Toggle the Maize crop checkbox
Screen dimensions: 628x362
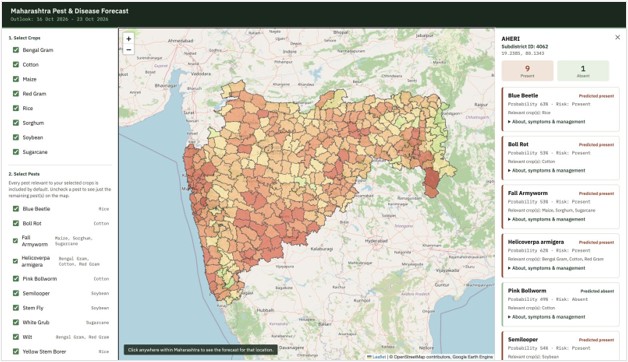[x=16, y=79]
